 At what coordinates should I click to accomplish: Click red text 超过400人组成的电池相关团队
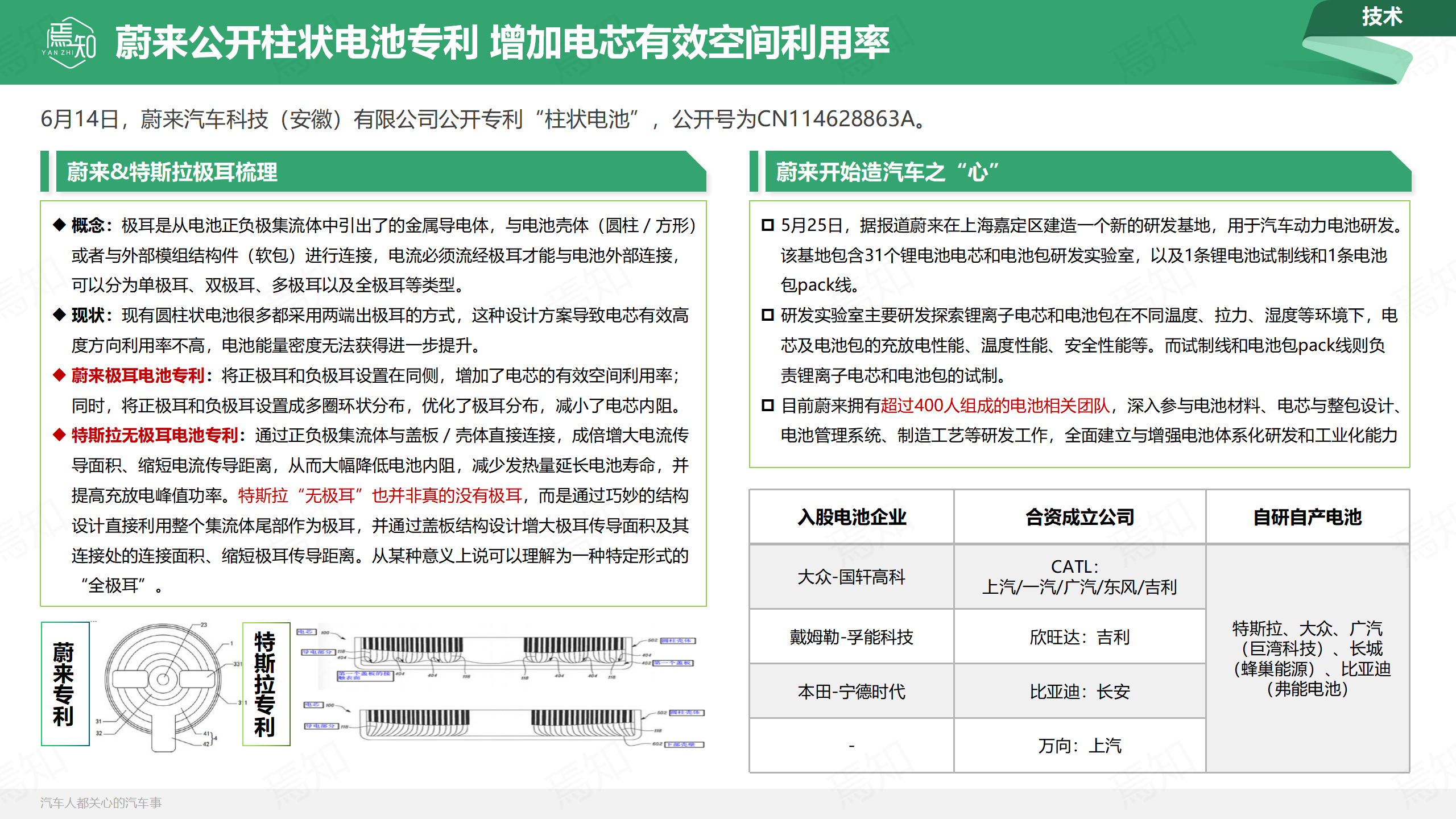[x=995, y=406]
